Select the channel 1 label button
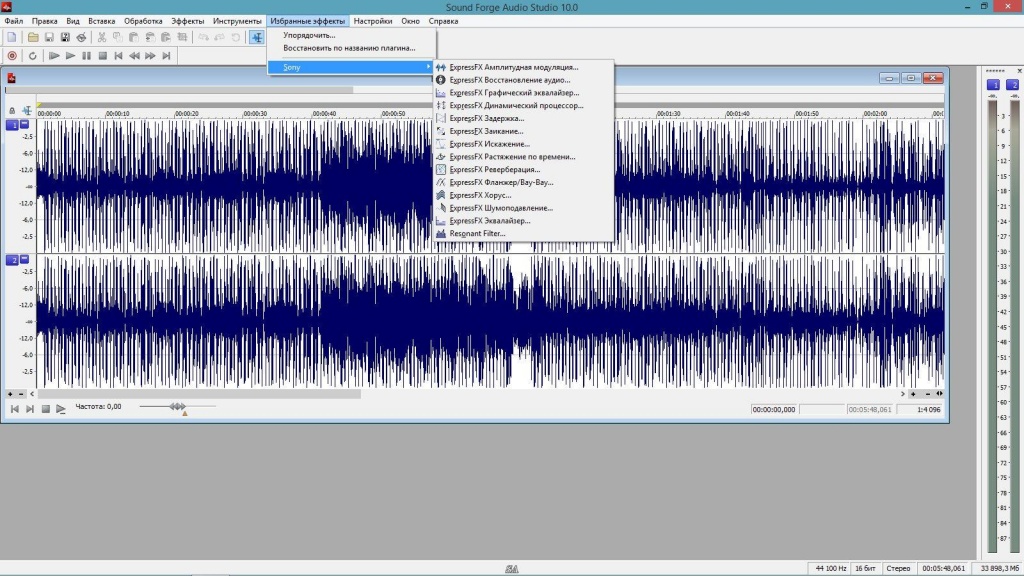The width and height of the screenshot is (1024, 576). pyautogui.click(x=12, y=125)
